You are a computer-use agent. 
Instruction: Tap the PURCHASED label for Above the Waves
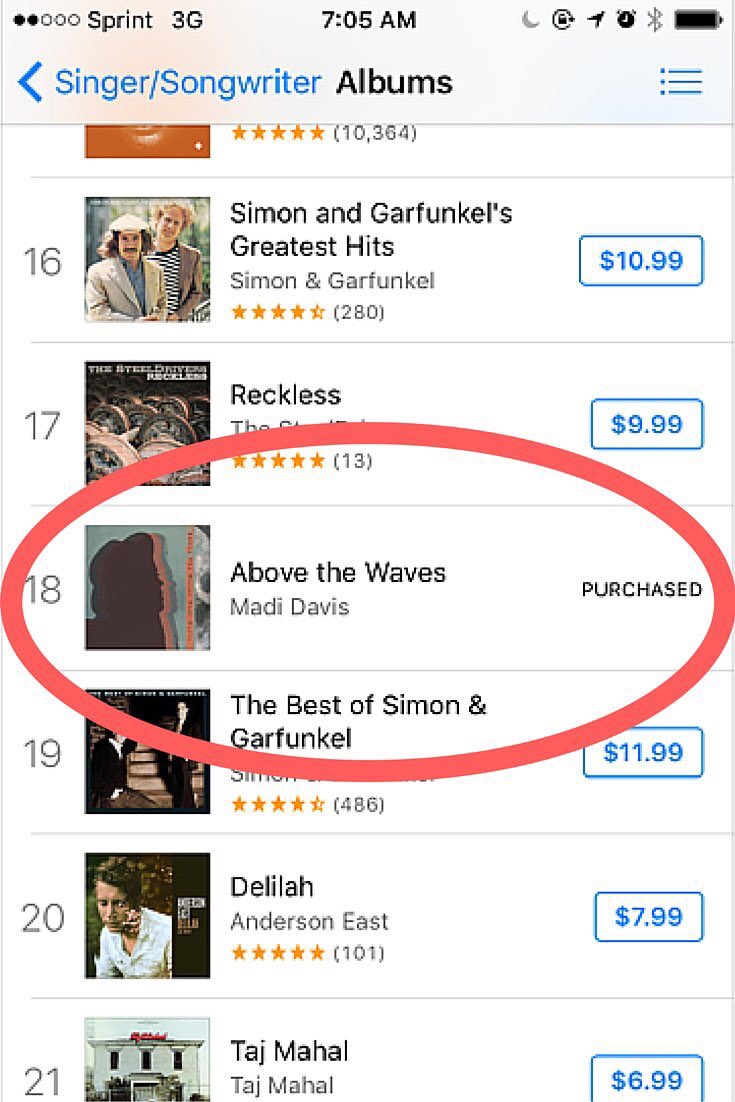(641, 589)
